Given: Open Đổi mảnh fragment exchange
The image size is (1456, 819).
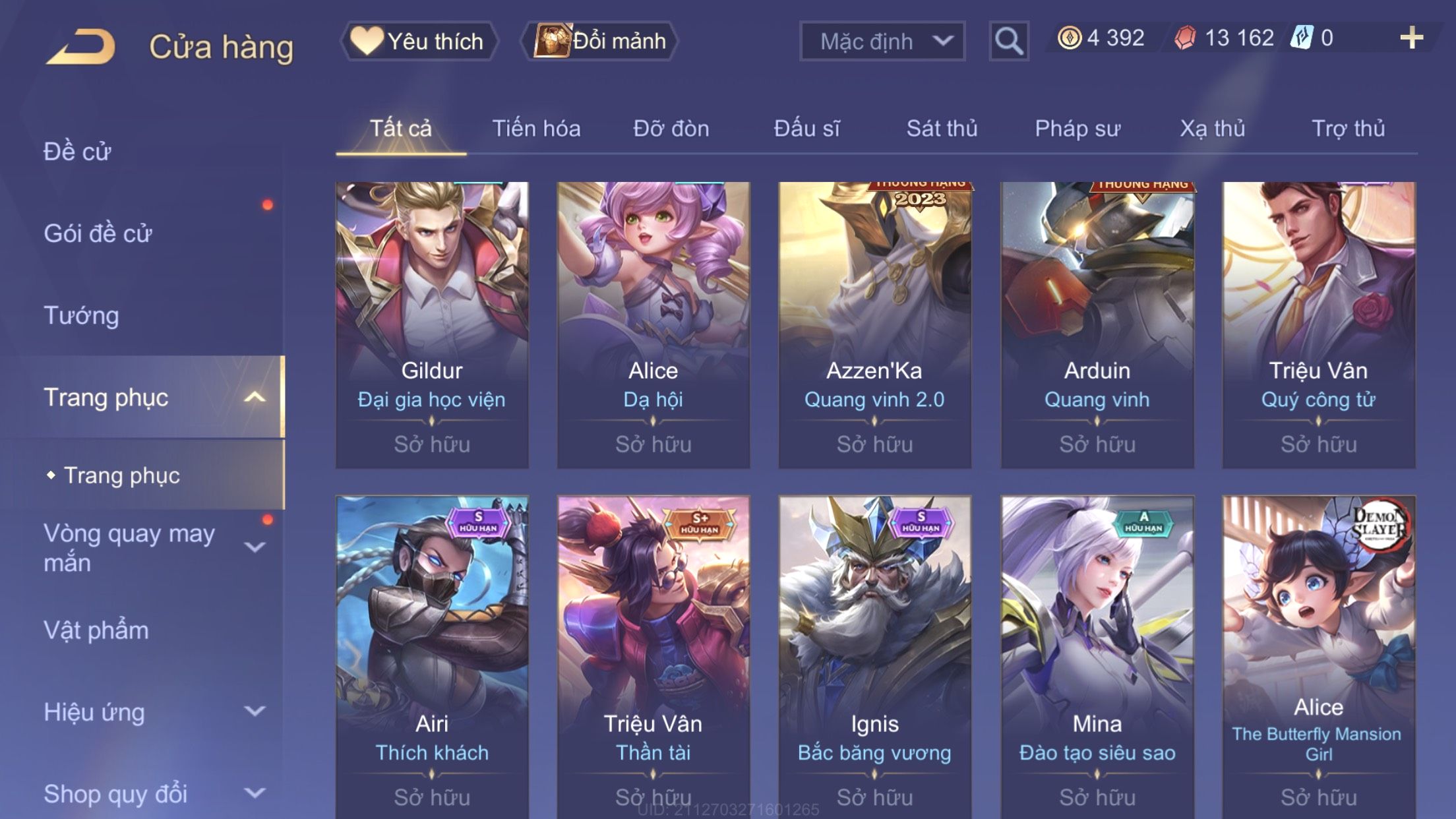Looking at the screenshot, I should pos(599,41).
